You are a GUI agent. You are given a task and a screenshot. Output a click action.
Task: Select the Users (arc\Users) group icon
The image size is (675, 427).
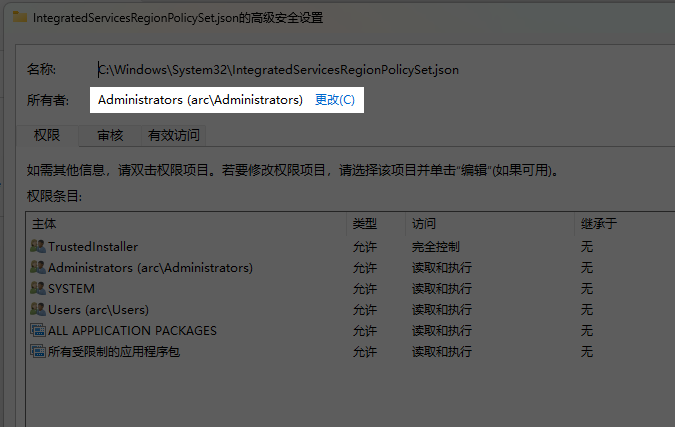pos(38,309)
